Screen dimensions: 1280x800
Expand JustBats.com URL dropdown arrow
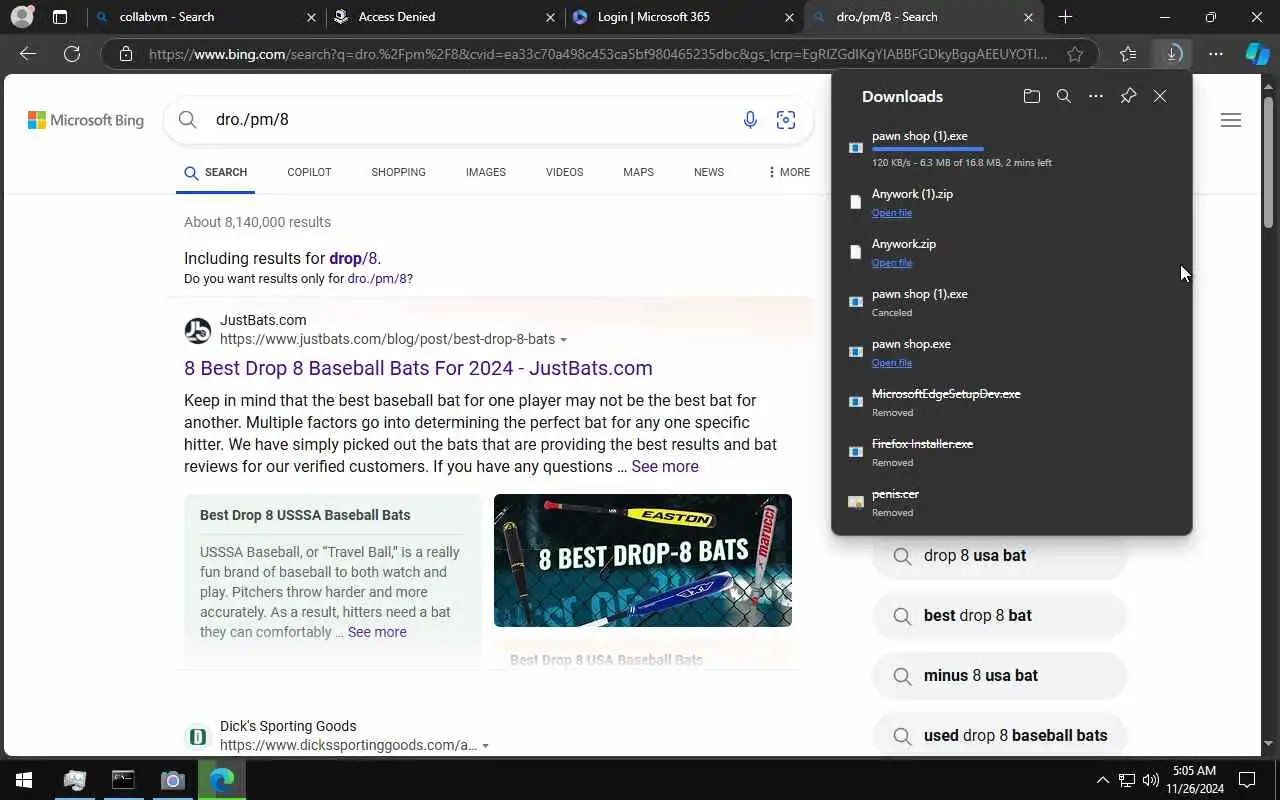click(x=563, y=340)
